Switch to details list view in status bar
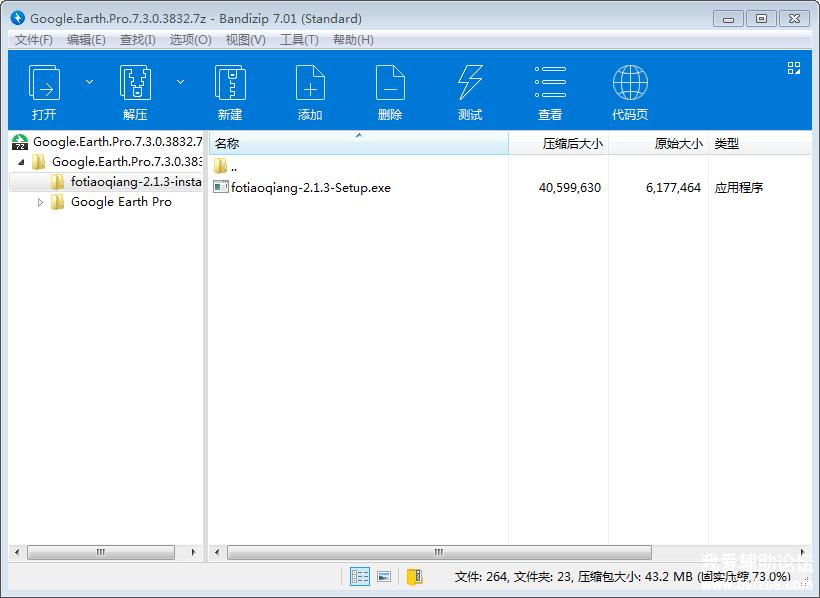Screen dimensions: 820x598 (x=360, y=577)
